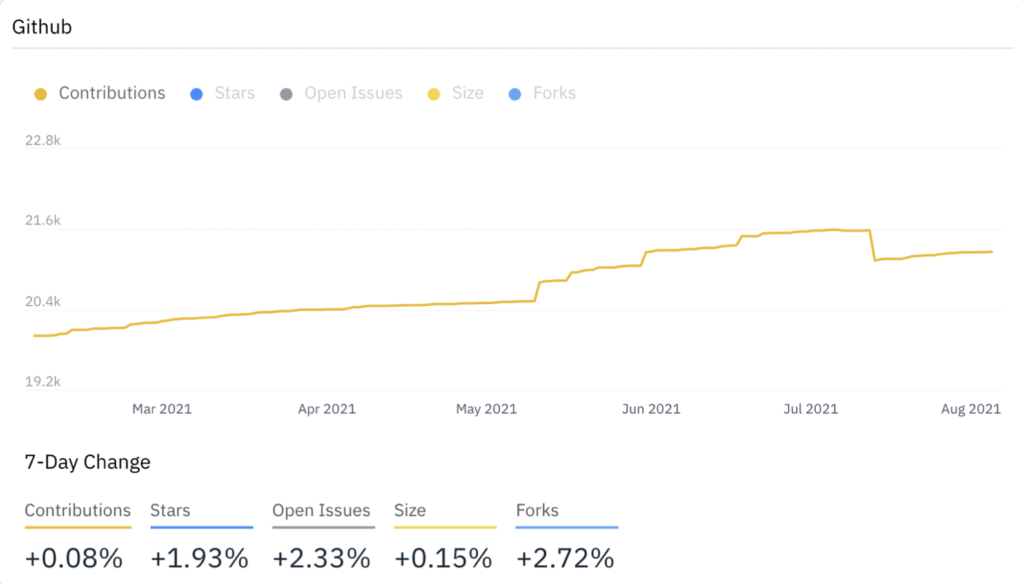This screenshot has width=1024, height=584.
Task: Click the yellow Size legend dot
Action: (x=433, y=94)
